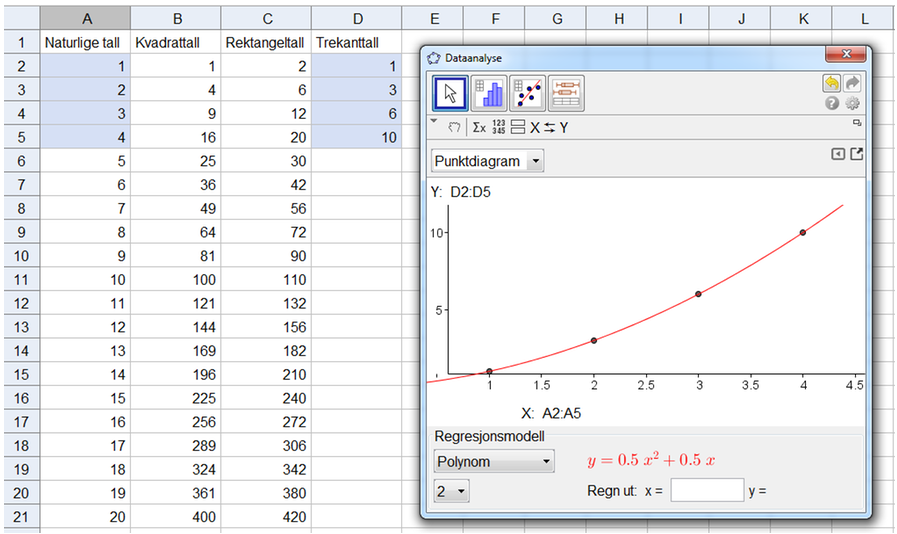Image resolution: width=897 pixels, height=534 pixels.
Task: Toggle Show second plot panel button
Action: click(x=517, y=127)
